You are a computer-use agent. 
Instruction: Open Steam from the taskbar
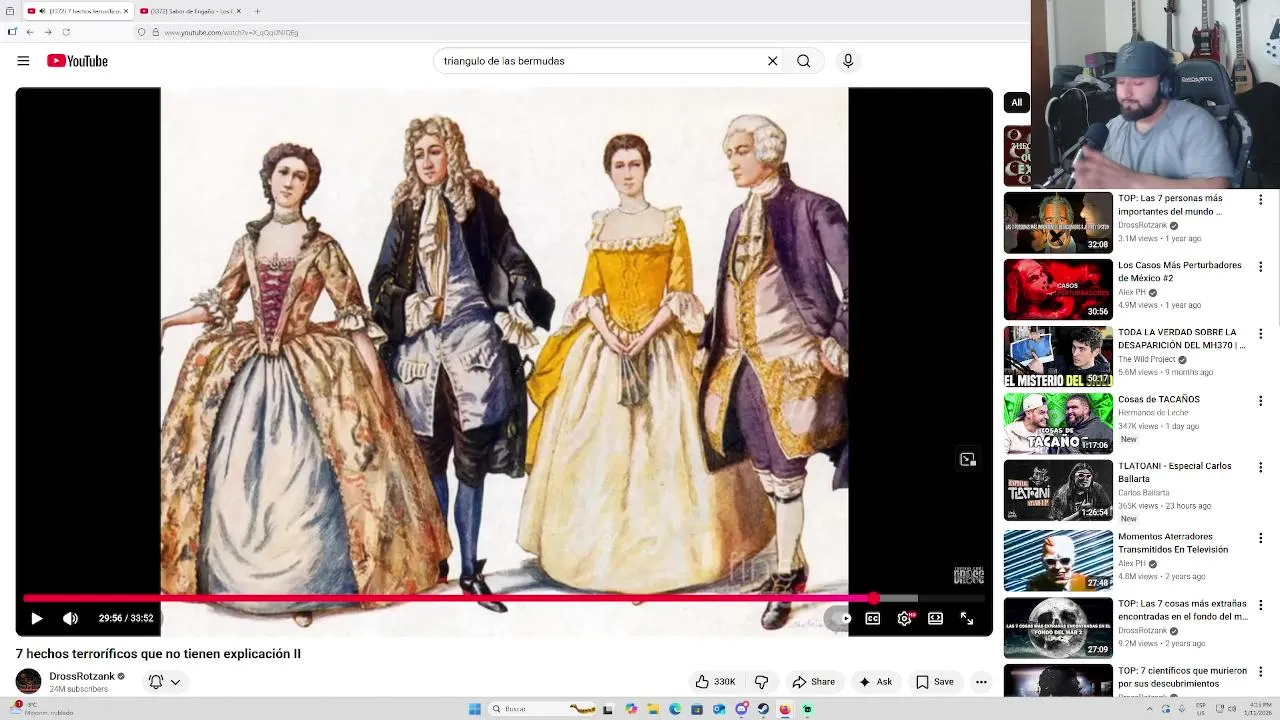coord(763,709)
